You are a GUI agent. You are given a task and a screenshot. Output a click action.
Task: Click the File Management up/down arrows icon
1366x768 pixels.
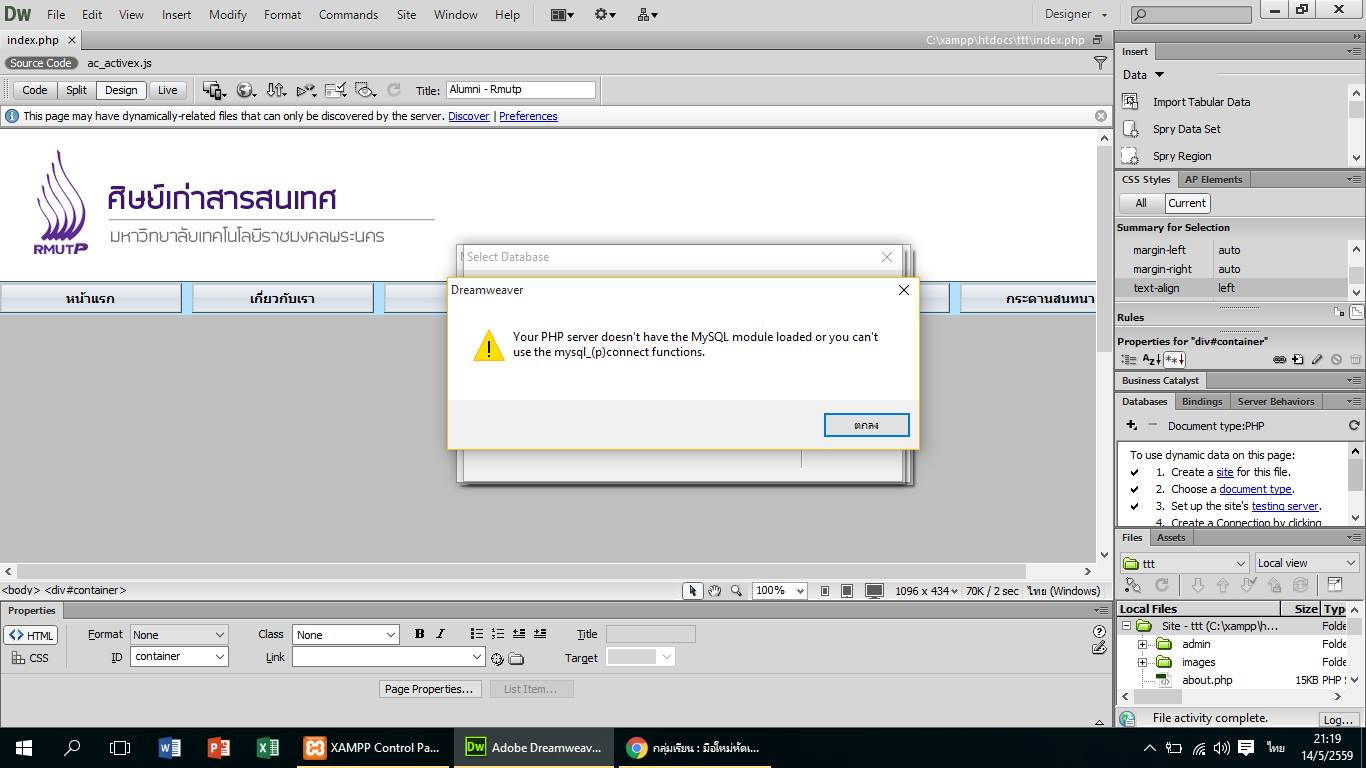tap(276, 90)
